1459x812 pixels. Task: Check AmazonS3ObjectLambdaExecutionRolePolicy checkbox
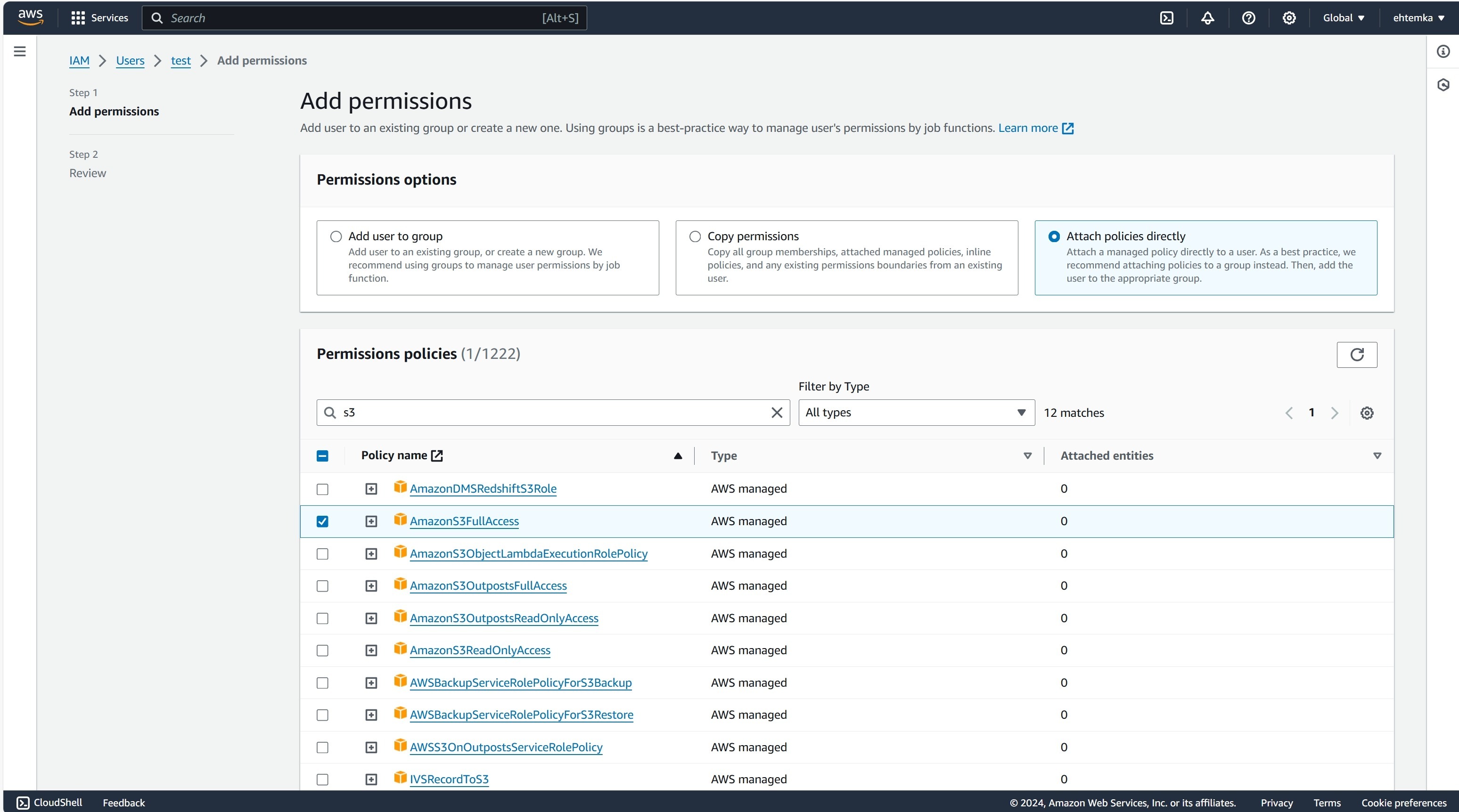coord(322,554)
